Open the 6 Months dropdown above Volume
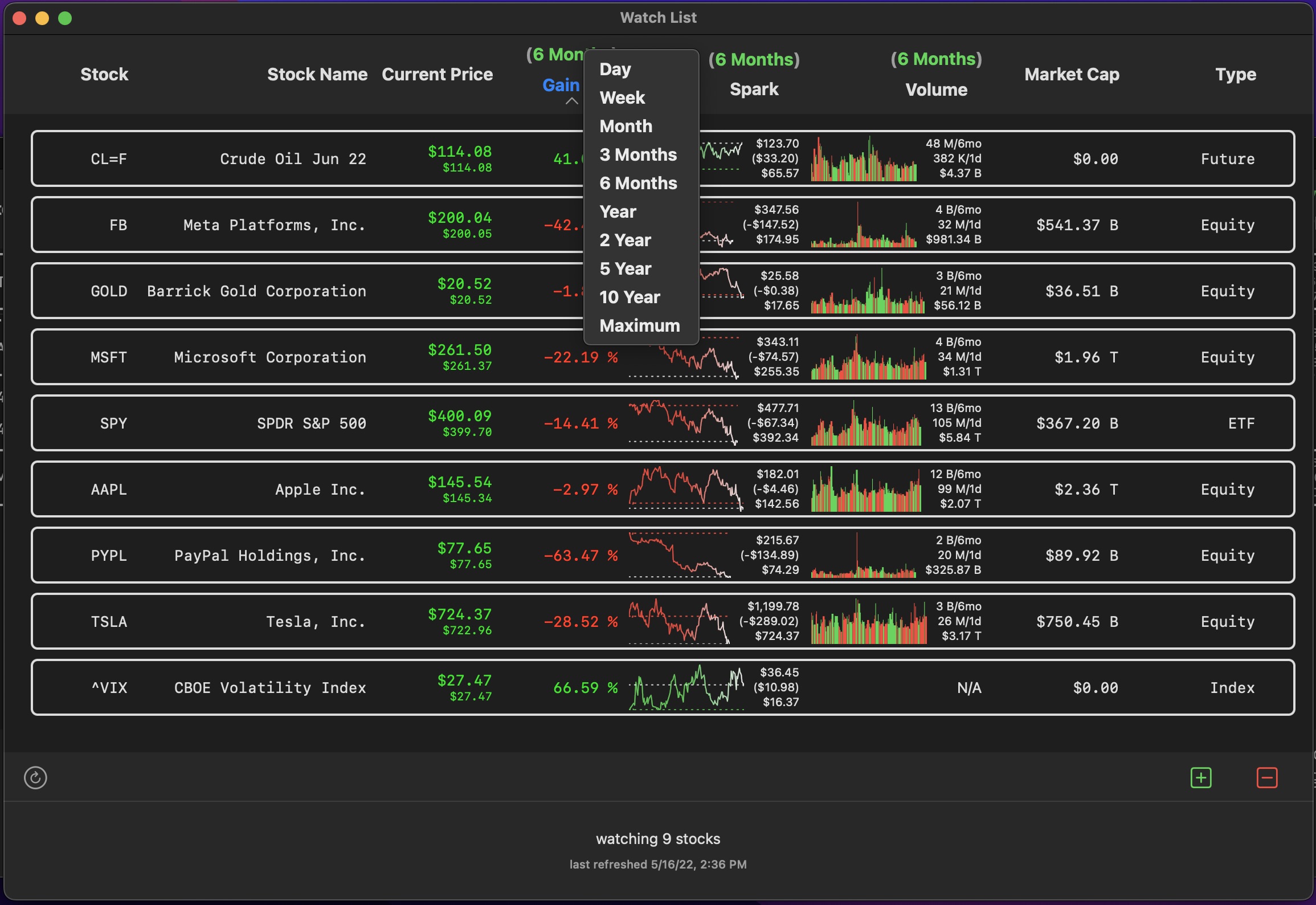The height and width of the screenshot is (905, 1316). 937,59
